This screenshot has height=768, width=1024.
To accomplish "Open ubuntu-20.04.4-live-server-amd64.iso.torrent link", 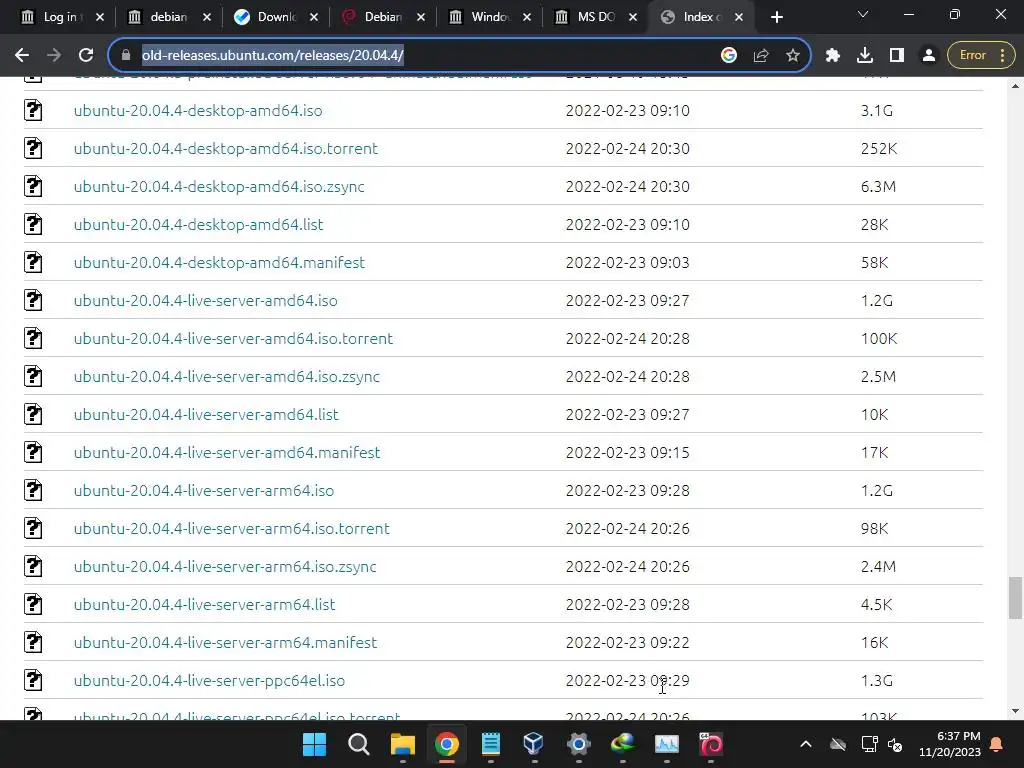I will [233, 338].
